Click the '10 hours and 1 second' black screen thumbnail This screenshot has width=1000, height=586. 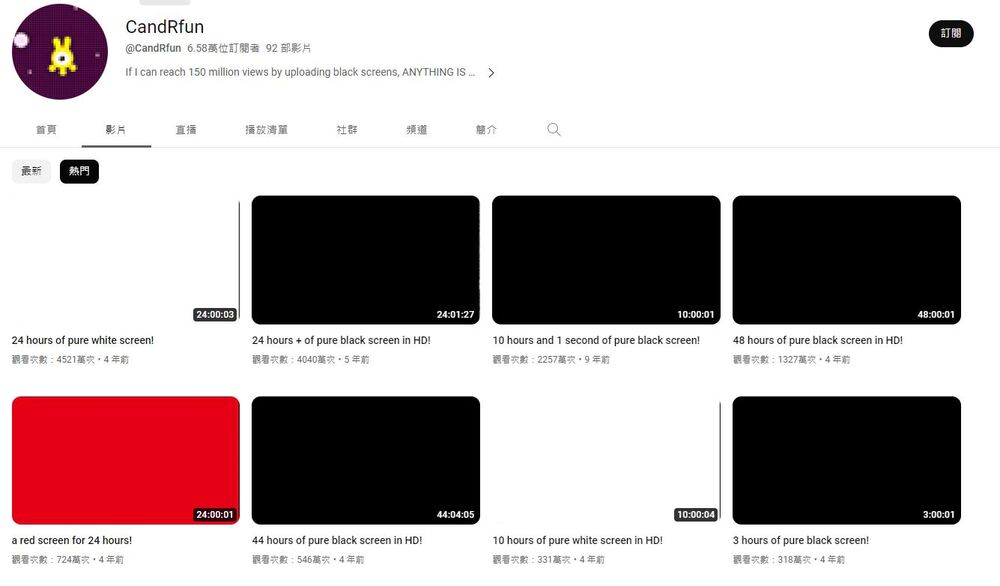click(606, 259)
